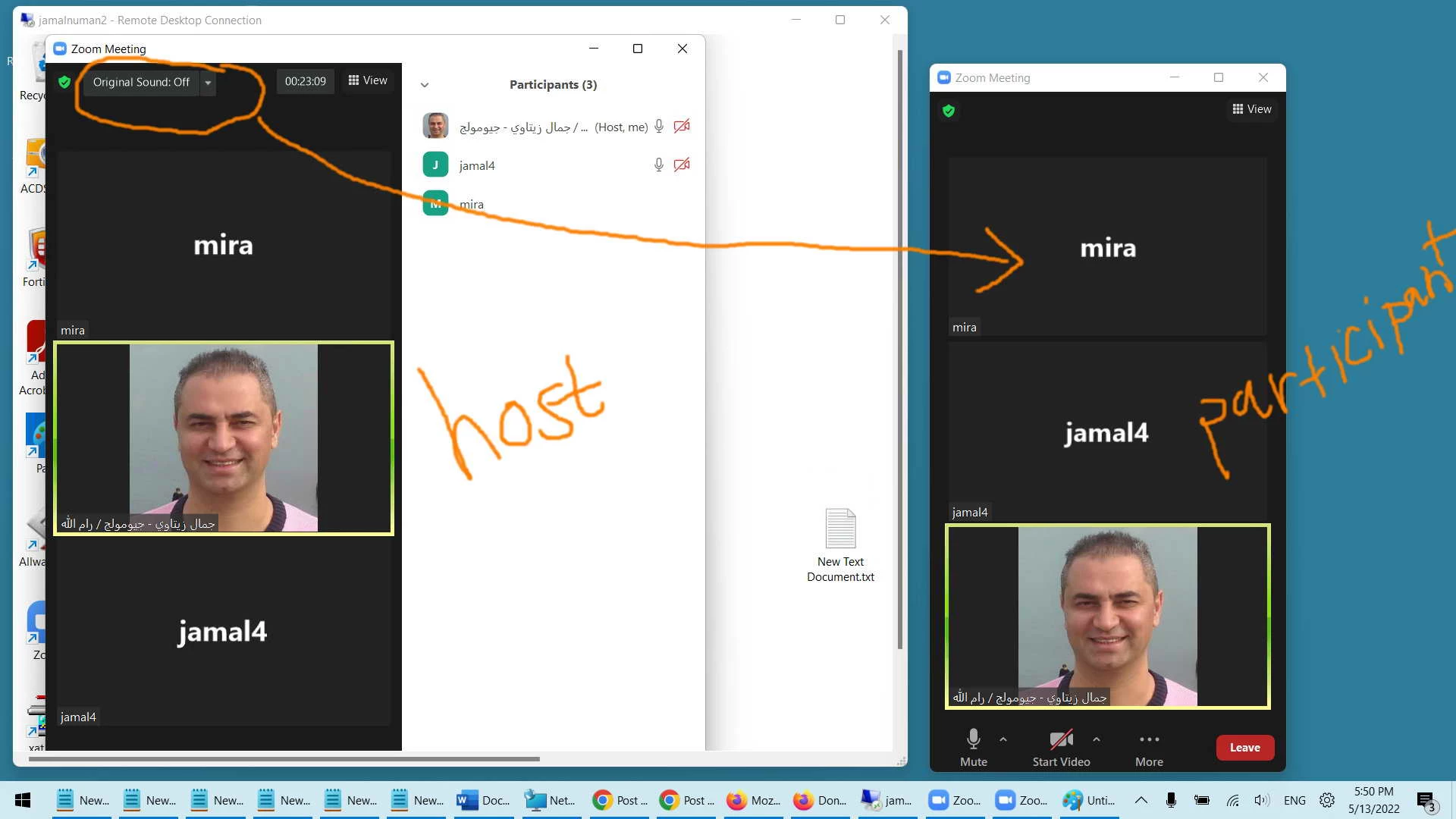The height and width of the screenshot is (819, 1456).
Task: Click jamal4's microphone icon in participants list
Action: pyautogui.click(x=658, y=165)
